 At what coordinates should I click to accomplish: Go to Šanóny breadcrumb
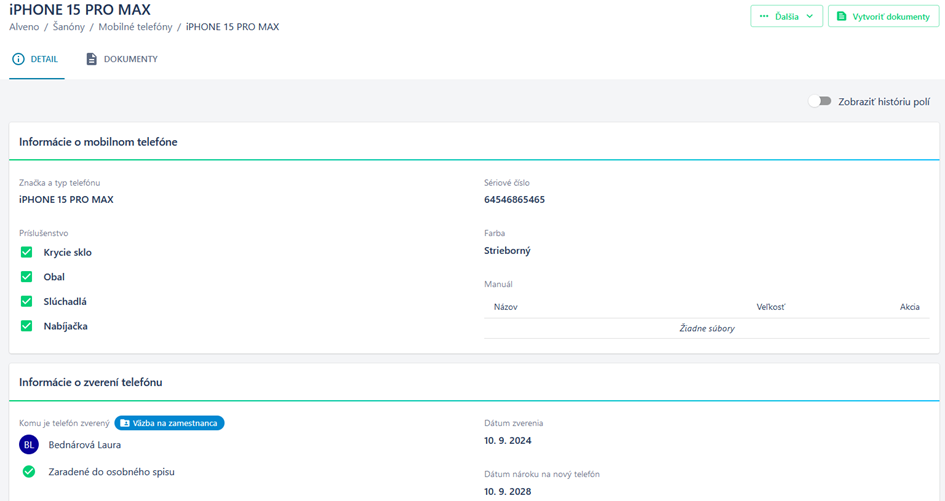point(69,27)
